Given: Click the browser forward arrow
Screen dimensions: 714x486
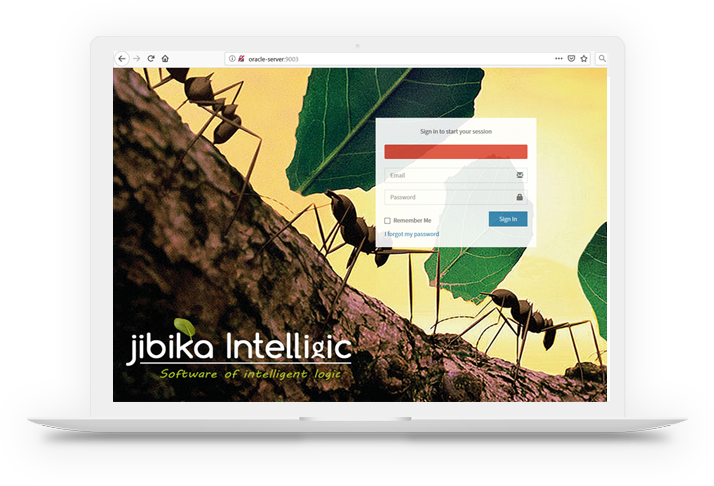Looking at the screenshot, I should (137, 59).
